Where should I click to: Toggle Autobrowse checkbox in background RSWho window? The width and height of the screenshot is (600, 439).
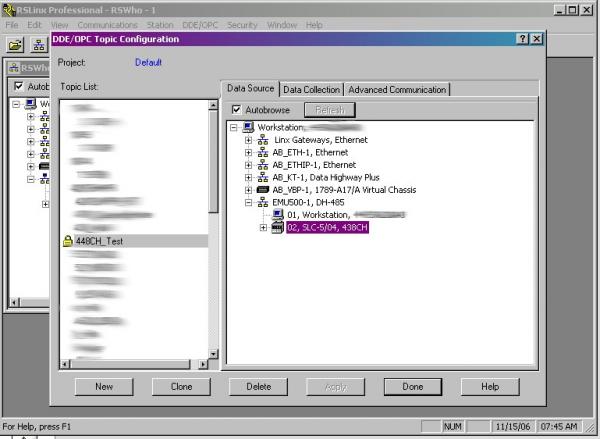18,86
